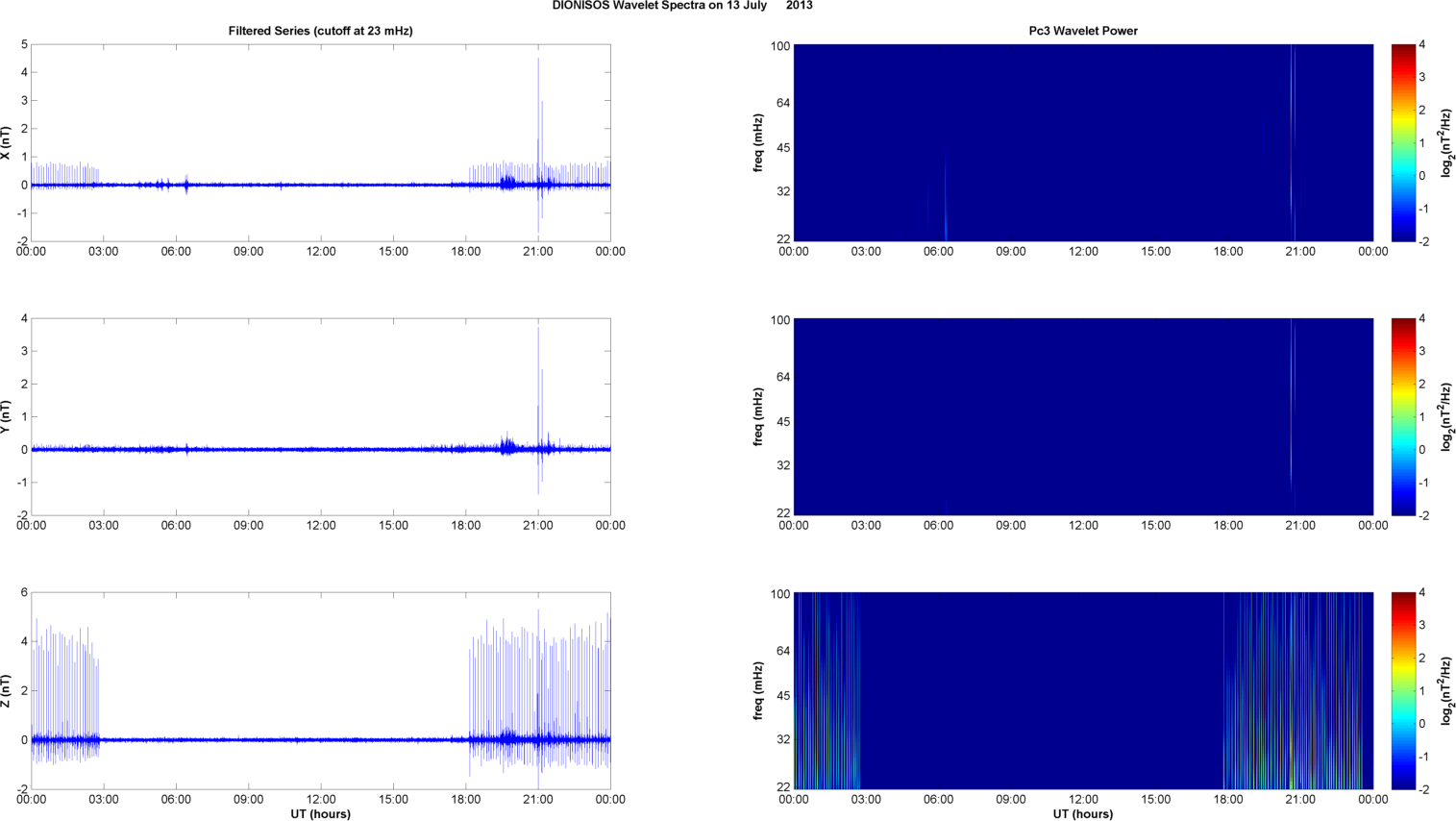The width and height of the screenshot is (1456, 821).
Task: Click 'freq (mHz)' label of the middle spectrogram
Action: (758, 417)
